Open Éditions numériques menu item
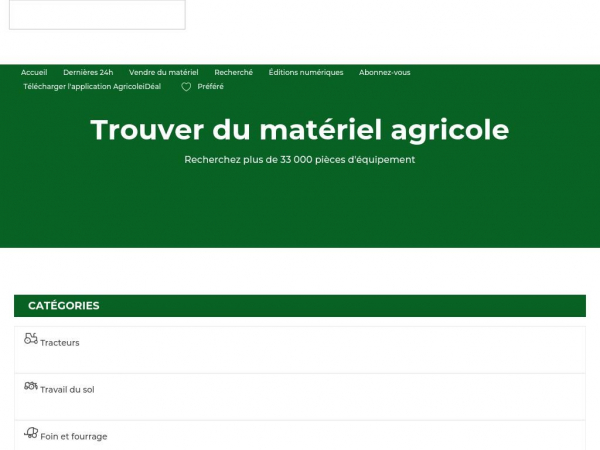 (x=306, y=72)
